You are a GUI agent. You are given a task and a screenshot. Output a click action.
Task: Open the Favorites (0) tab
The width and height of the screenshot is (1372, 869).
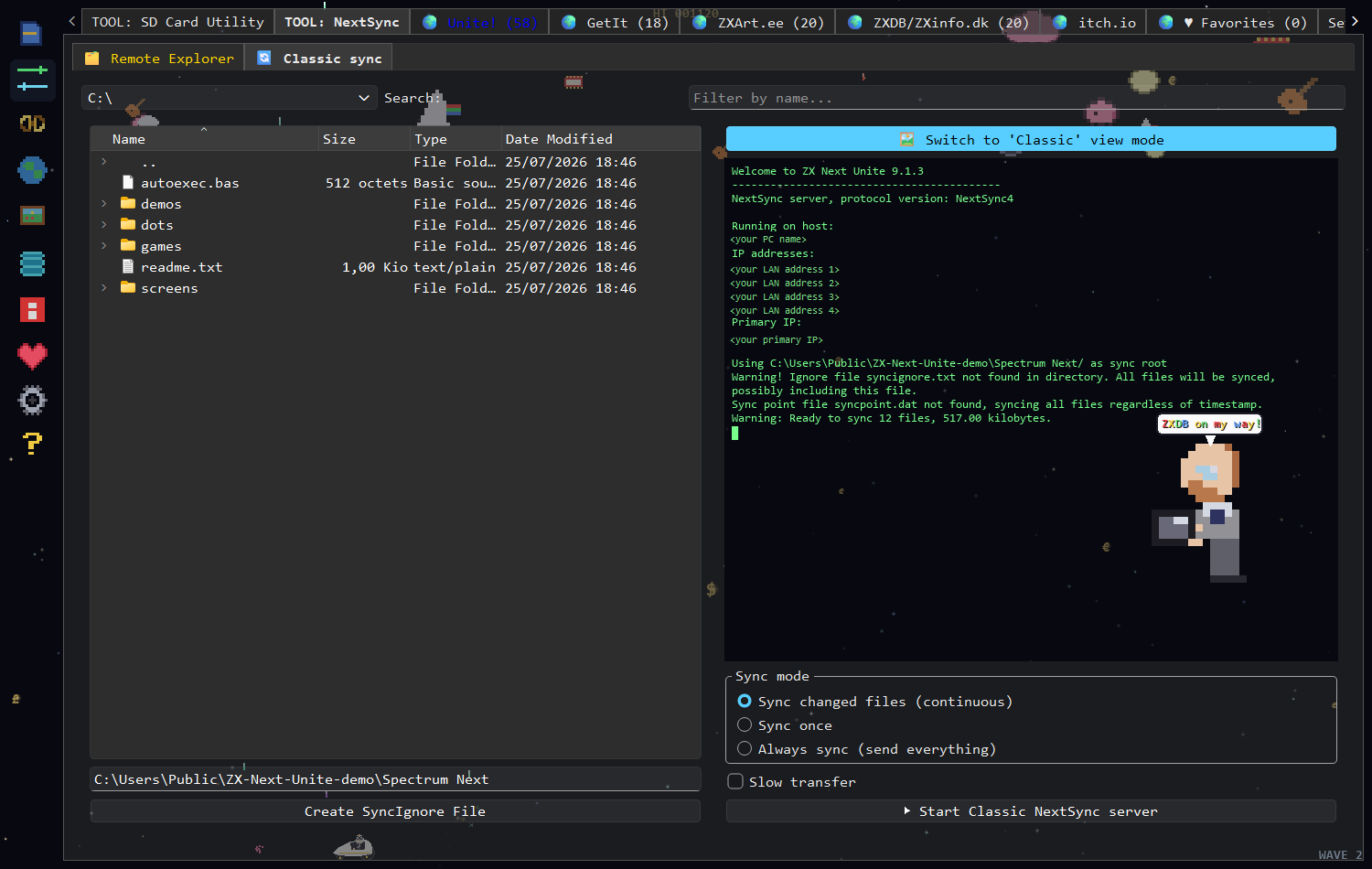(1232, 22)
